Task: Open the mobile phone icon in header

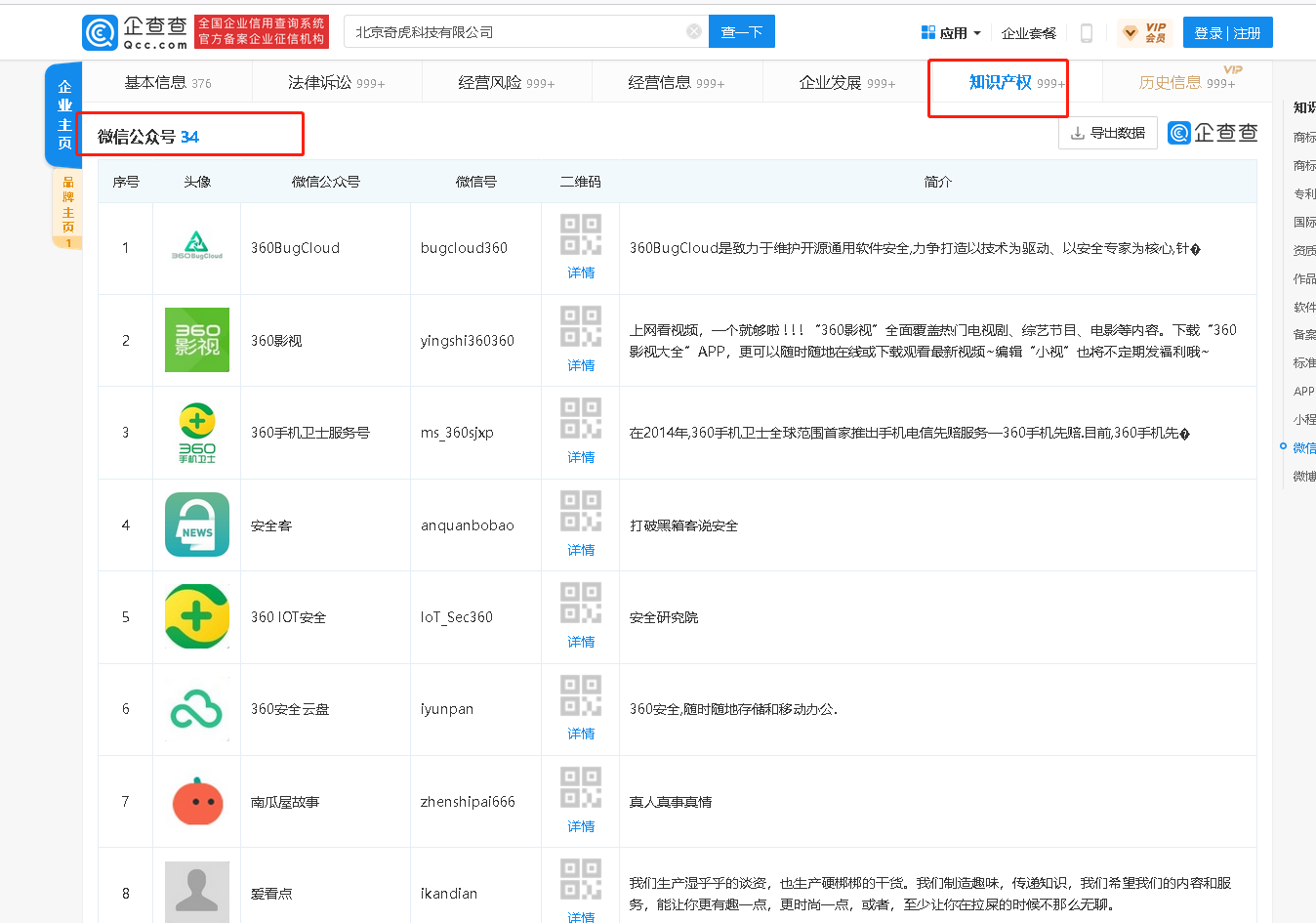Action: click(x=1086, y=33)
